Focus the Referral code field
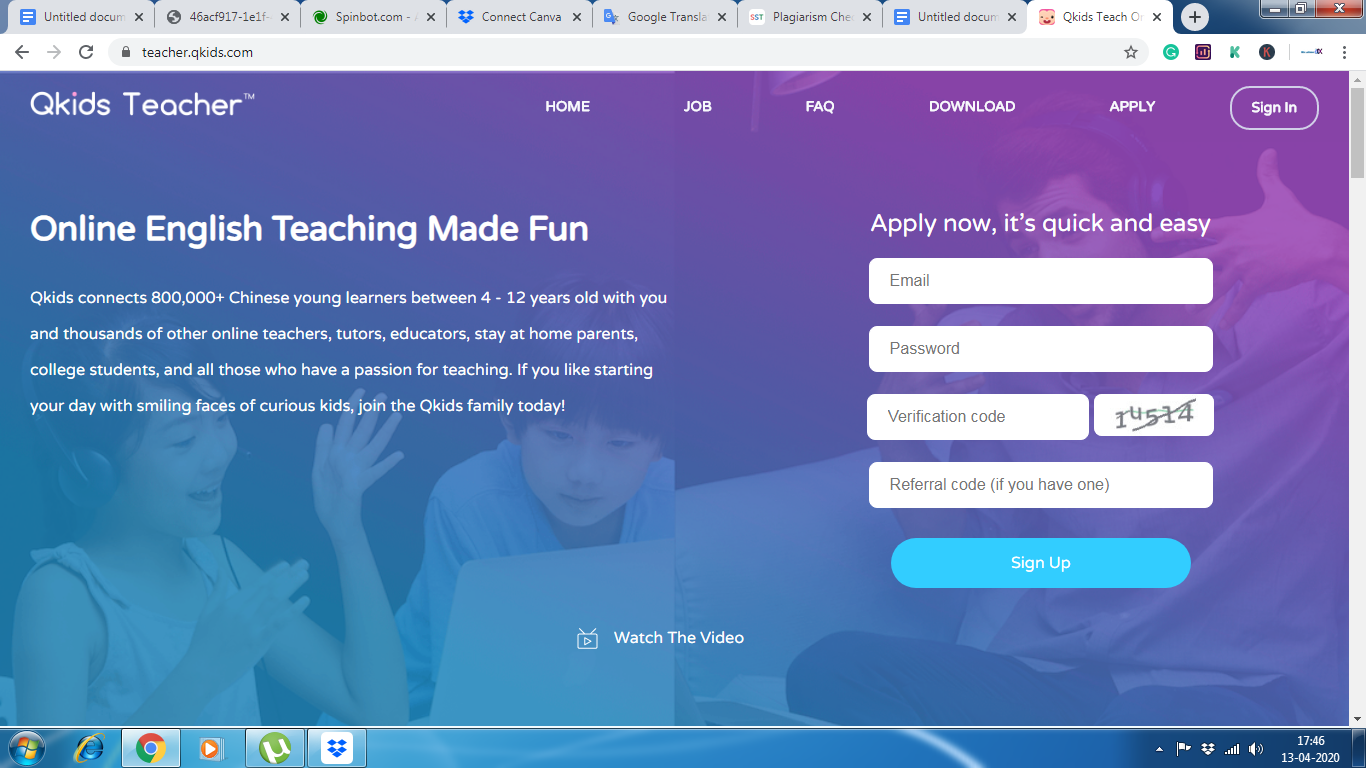Image resolution: width=1366 pixels, height=768 pixels. point(1041,485)
